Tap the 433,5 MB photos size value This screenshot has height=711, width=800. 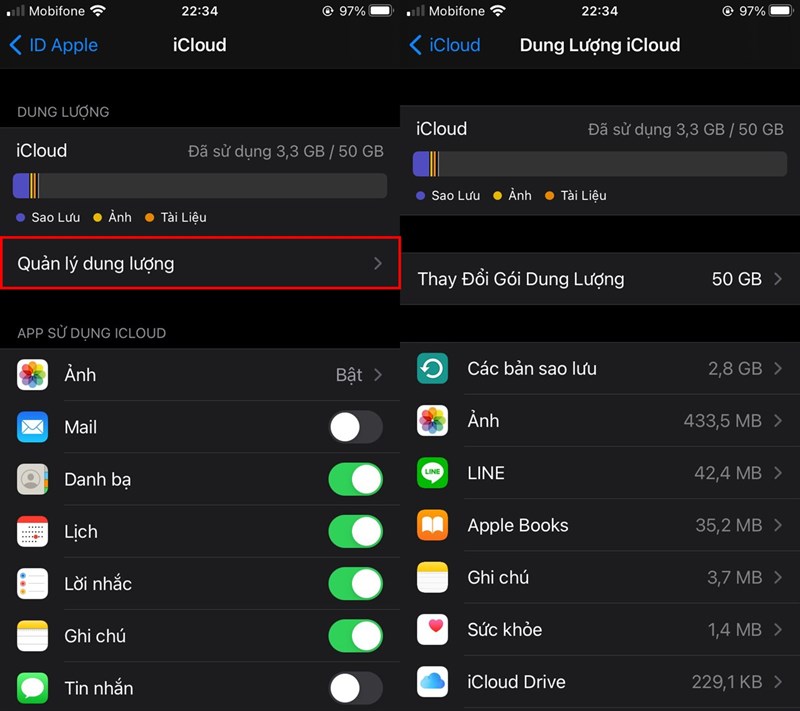pos(722,421)
